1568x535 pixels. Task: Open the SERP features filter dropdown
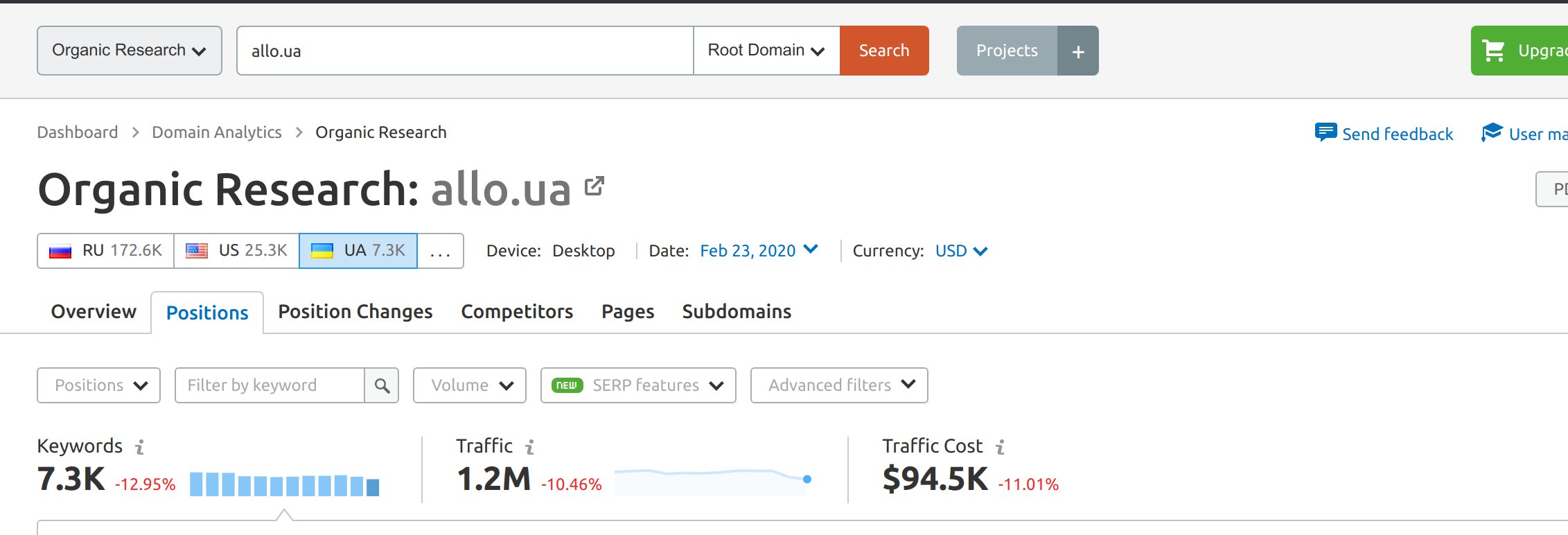point(638,385)
